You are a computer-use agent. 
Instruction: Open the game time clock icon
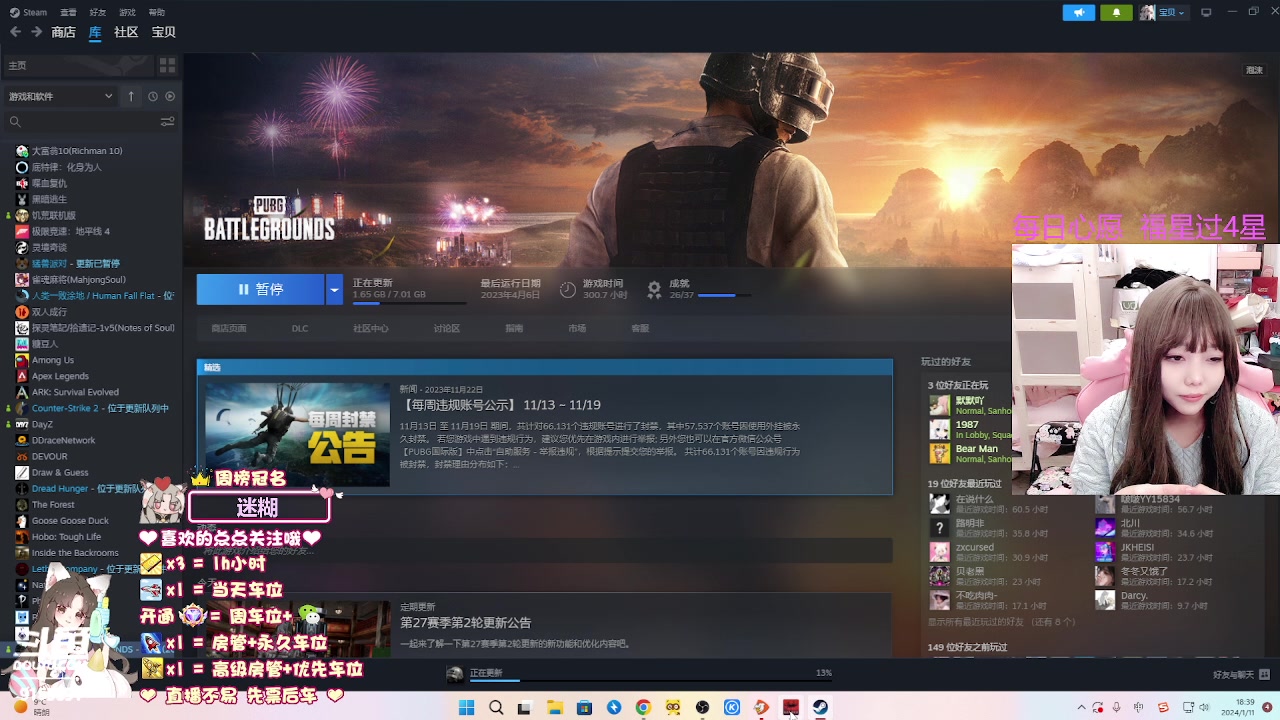pos(567,289)
